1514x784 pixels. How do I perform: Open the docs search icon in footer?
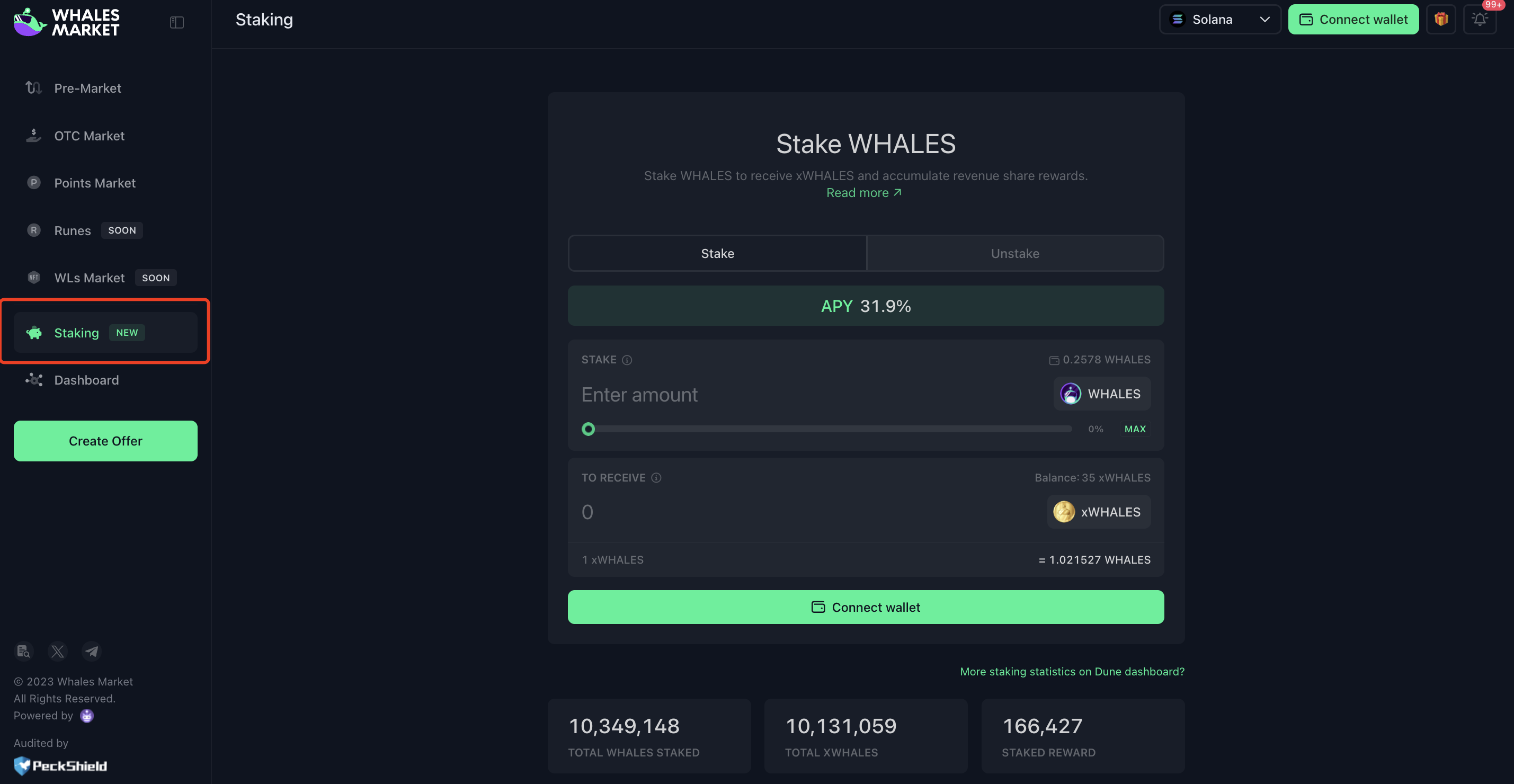click(x=23, y=651)
